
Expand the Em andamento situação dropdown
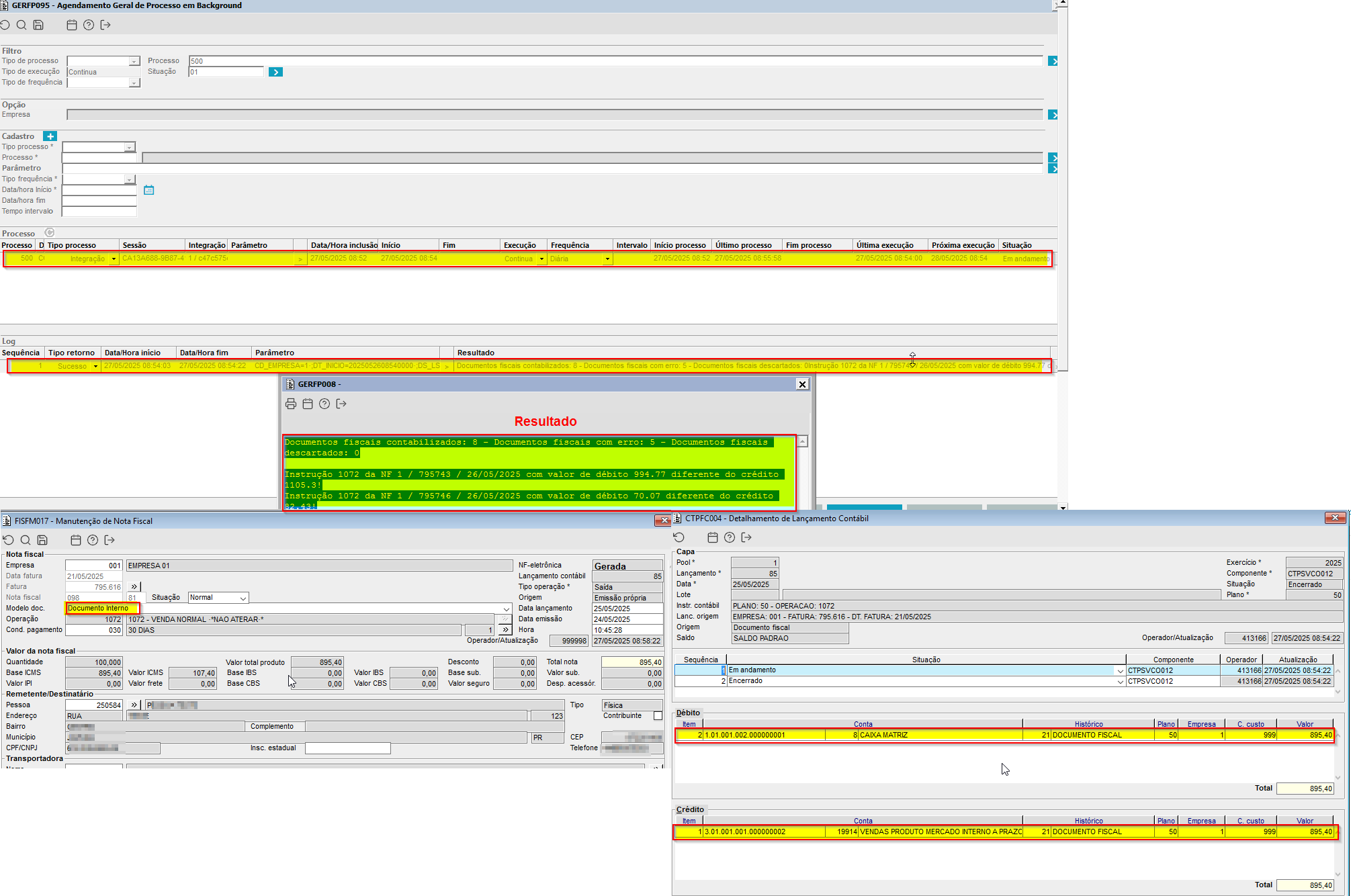pyautogui.click(x=1120, y=670)
